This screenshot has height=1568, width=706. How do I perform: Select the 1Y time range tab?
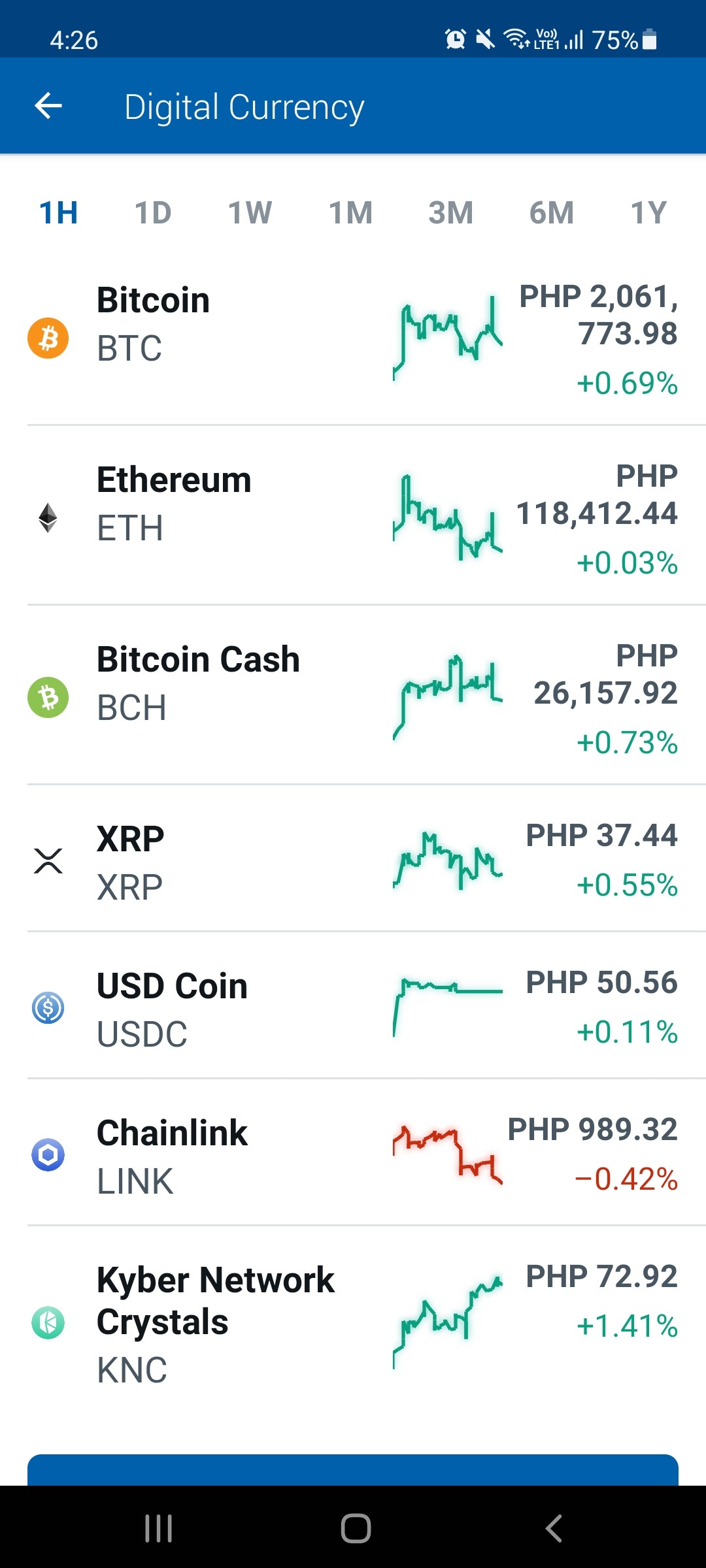(x=648, y=212)
